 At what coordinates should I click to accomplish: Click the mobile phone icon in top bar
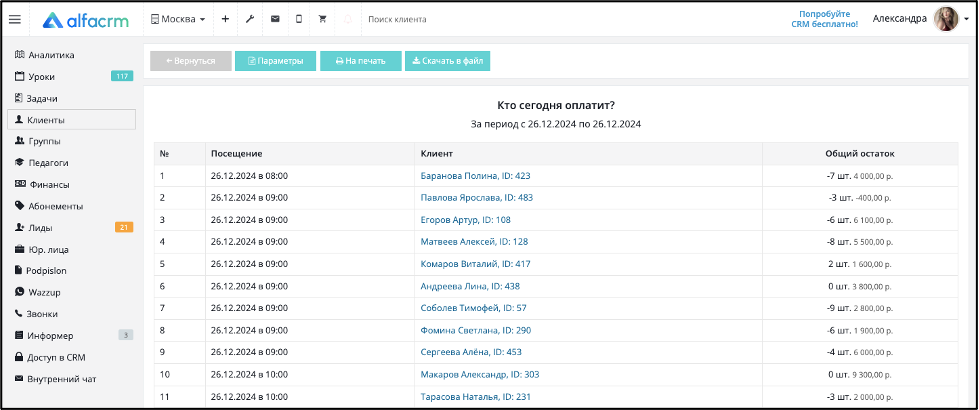click(x=298, y=19)
